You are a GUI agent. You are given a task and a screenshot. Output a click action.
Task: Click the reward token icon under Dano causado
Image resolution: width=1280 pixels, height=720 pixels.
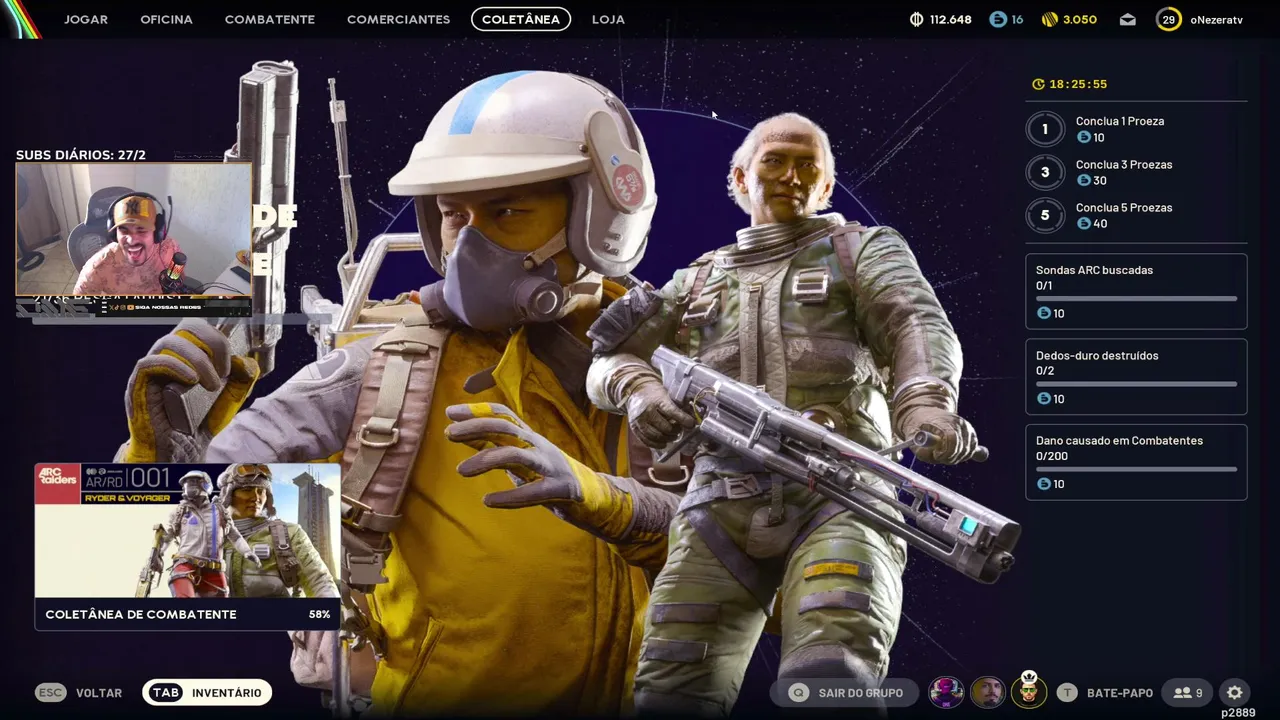point(1044,483)
